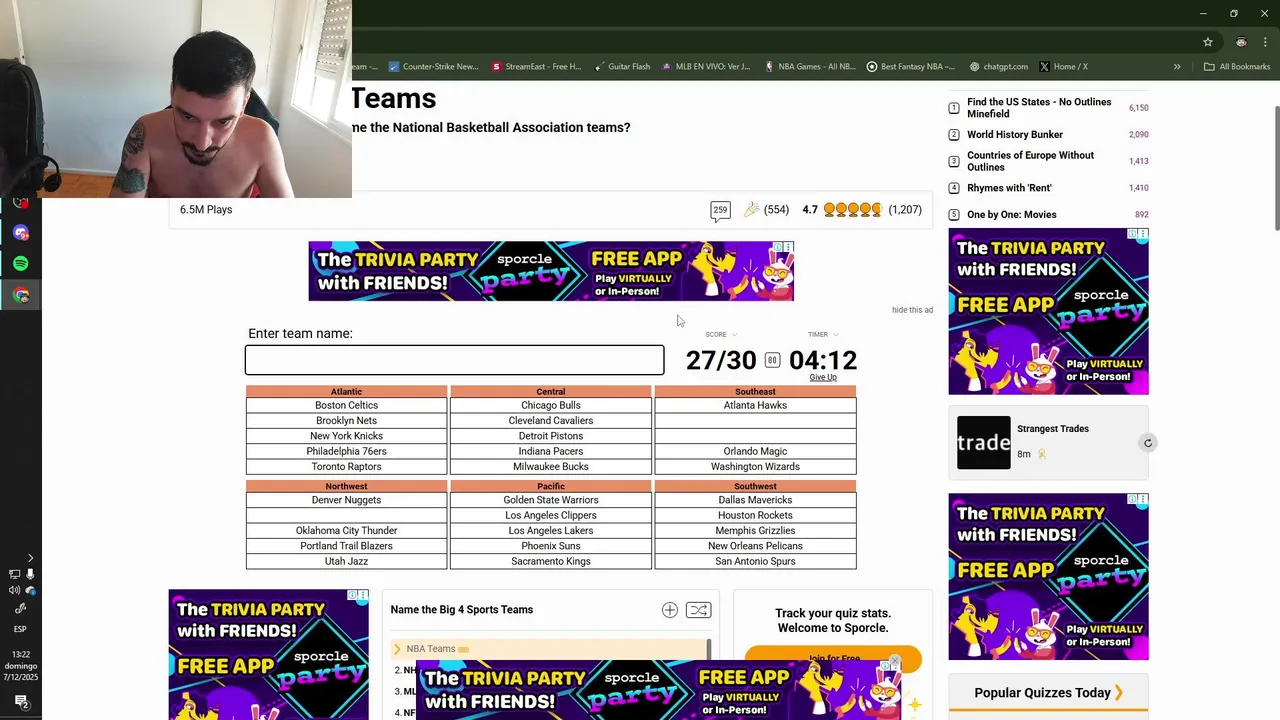The image size is (1280, 720).
Task: Click the Orlando Magic cell
Action: [x=755, y=451]
